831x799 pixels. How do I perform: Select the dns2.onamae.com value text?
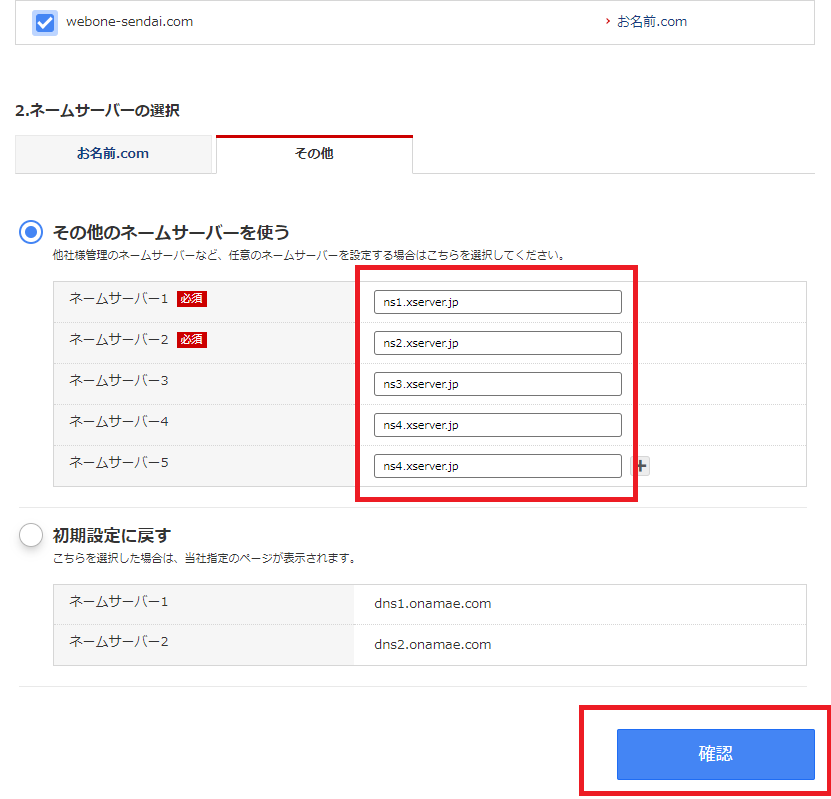432,644
